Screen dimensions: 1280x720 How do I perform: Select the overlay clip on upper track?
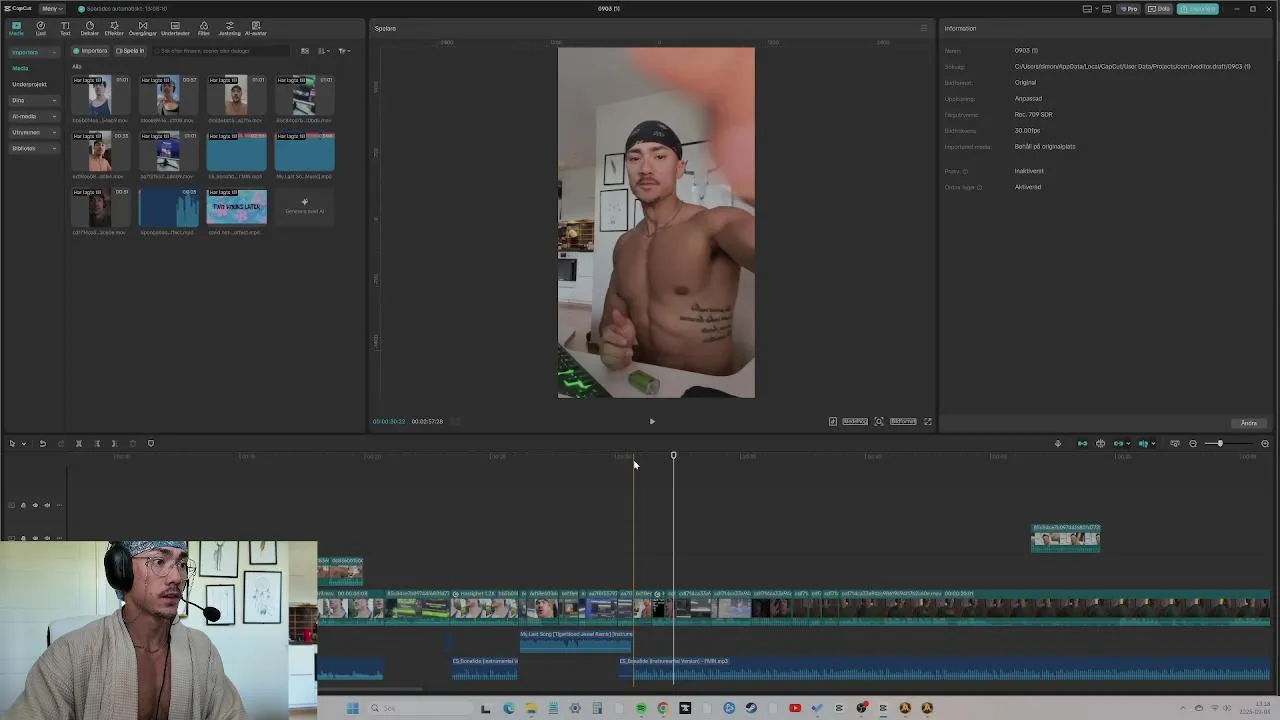click(x=1066, y=538)
